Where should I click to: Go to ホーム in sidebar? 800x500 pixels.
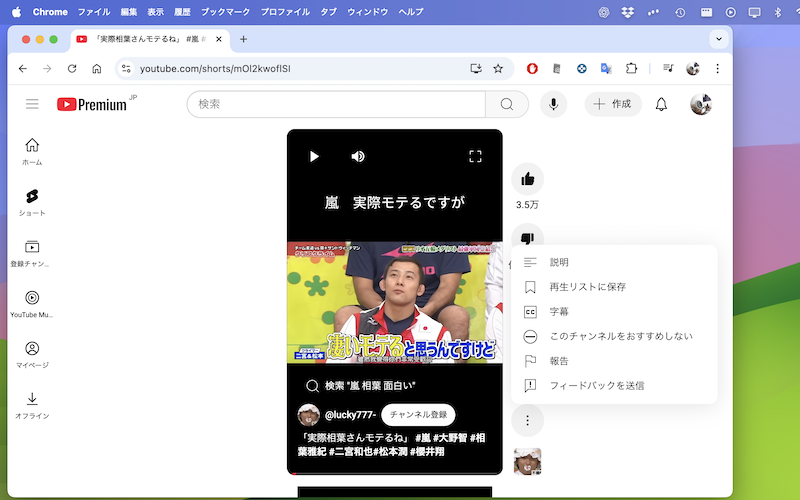(x=32, y=152)
